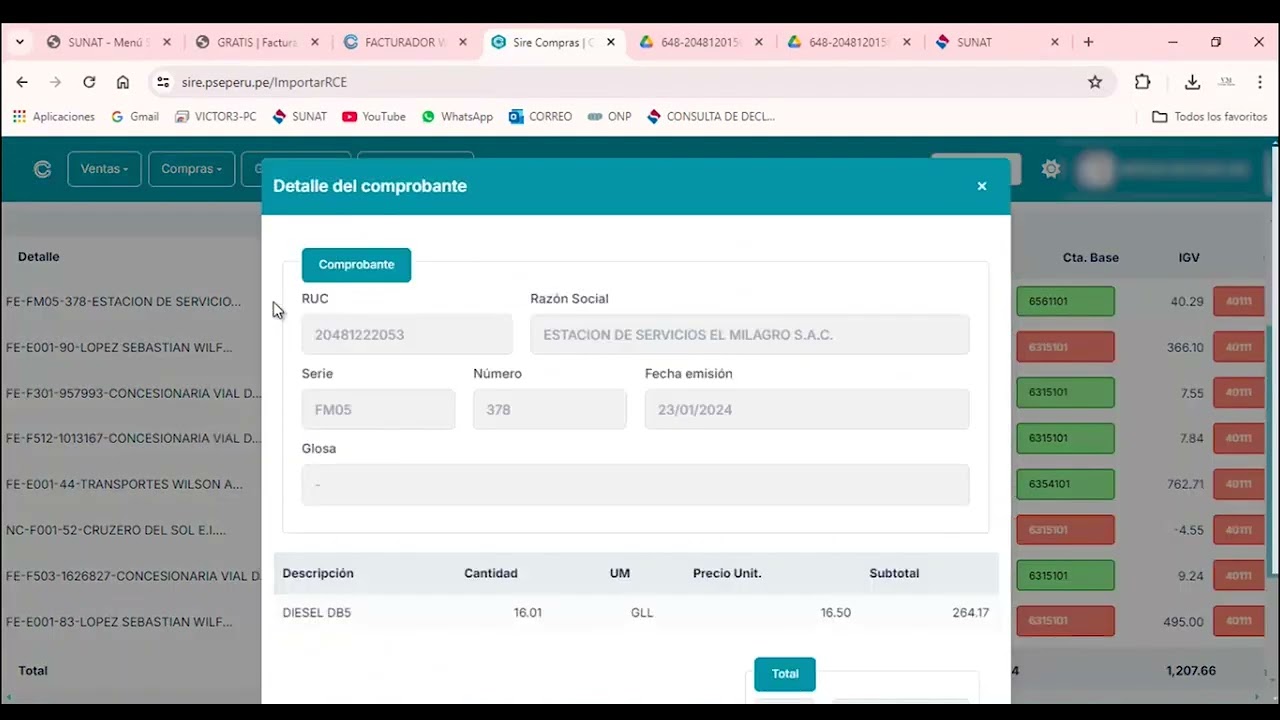Open ONP bookmark
Image resolution: width=1280 pixels, height=720 pixels.
pyautogui.click(x=610, y=117)
